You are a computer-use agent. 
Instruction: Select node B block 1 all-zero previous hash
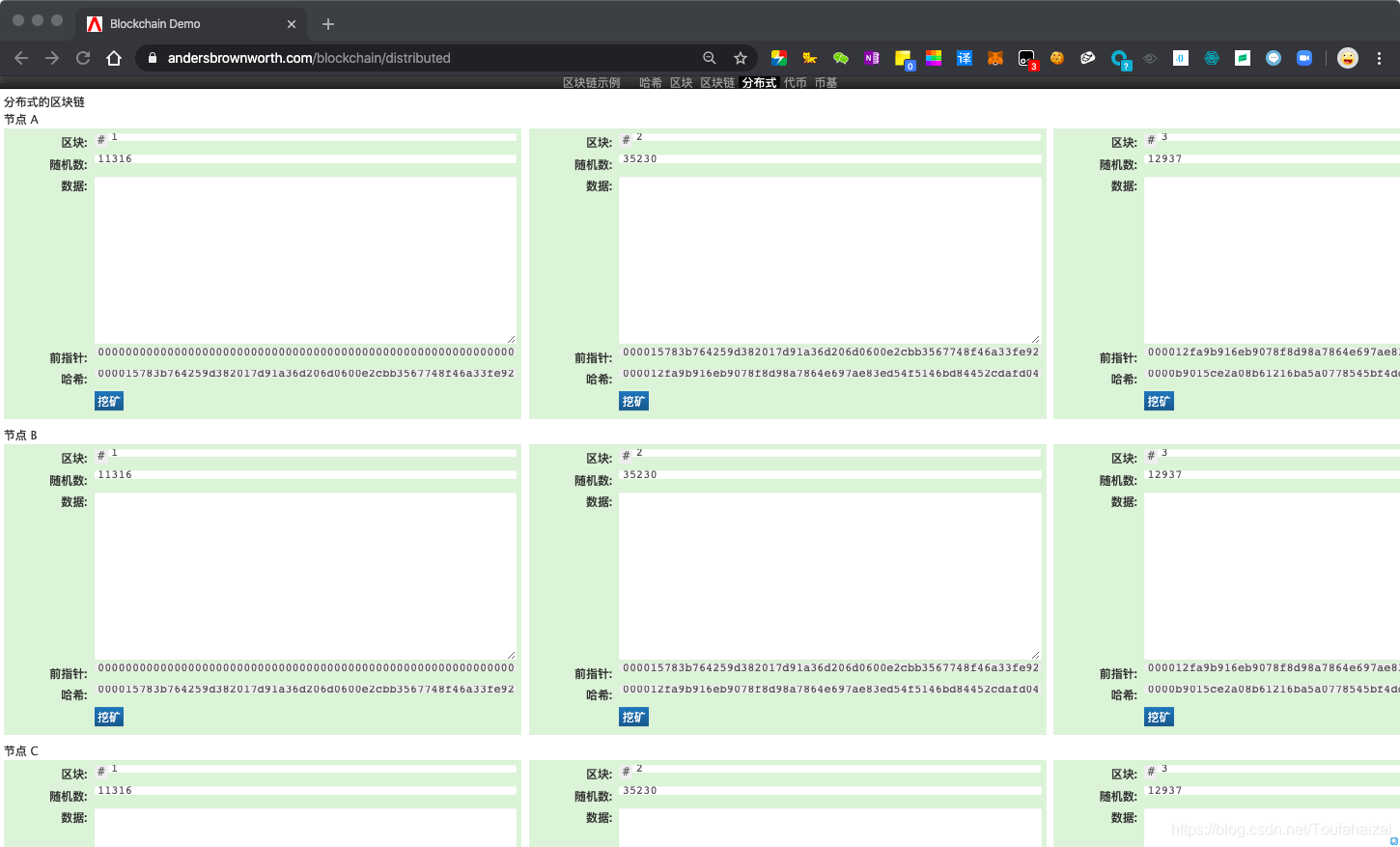[306, 668]
